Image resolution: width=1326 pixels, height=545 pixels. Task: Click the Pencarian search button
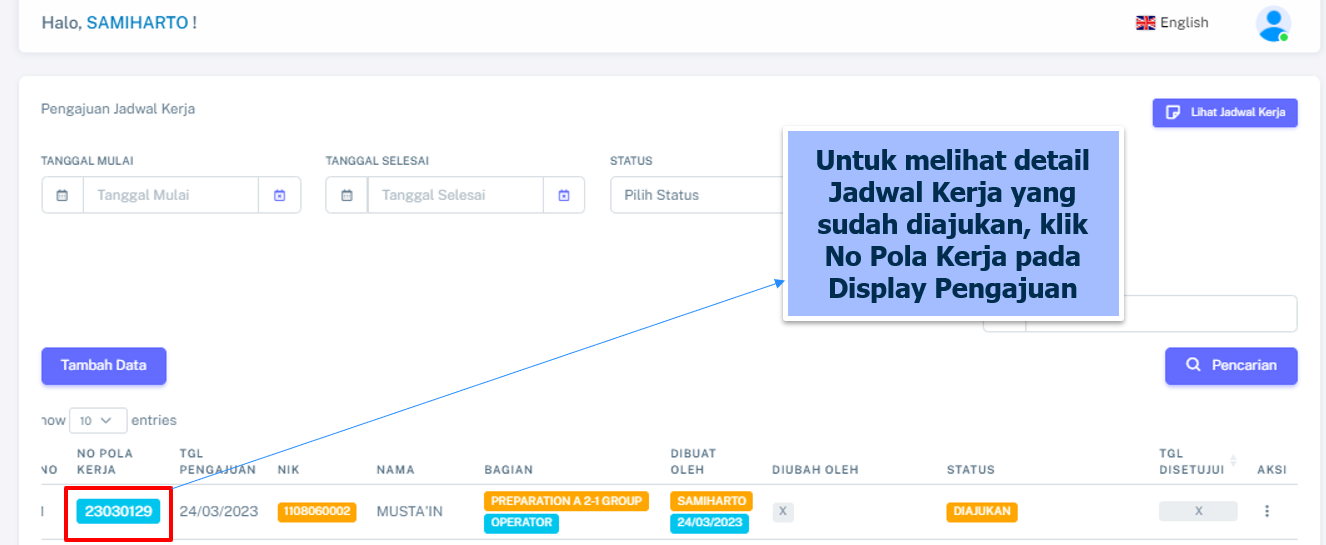1231,366
